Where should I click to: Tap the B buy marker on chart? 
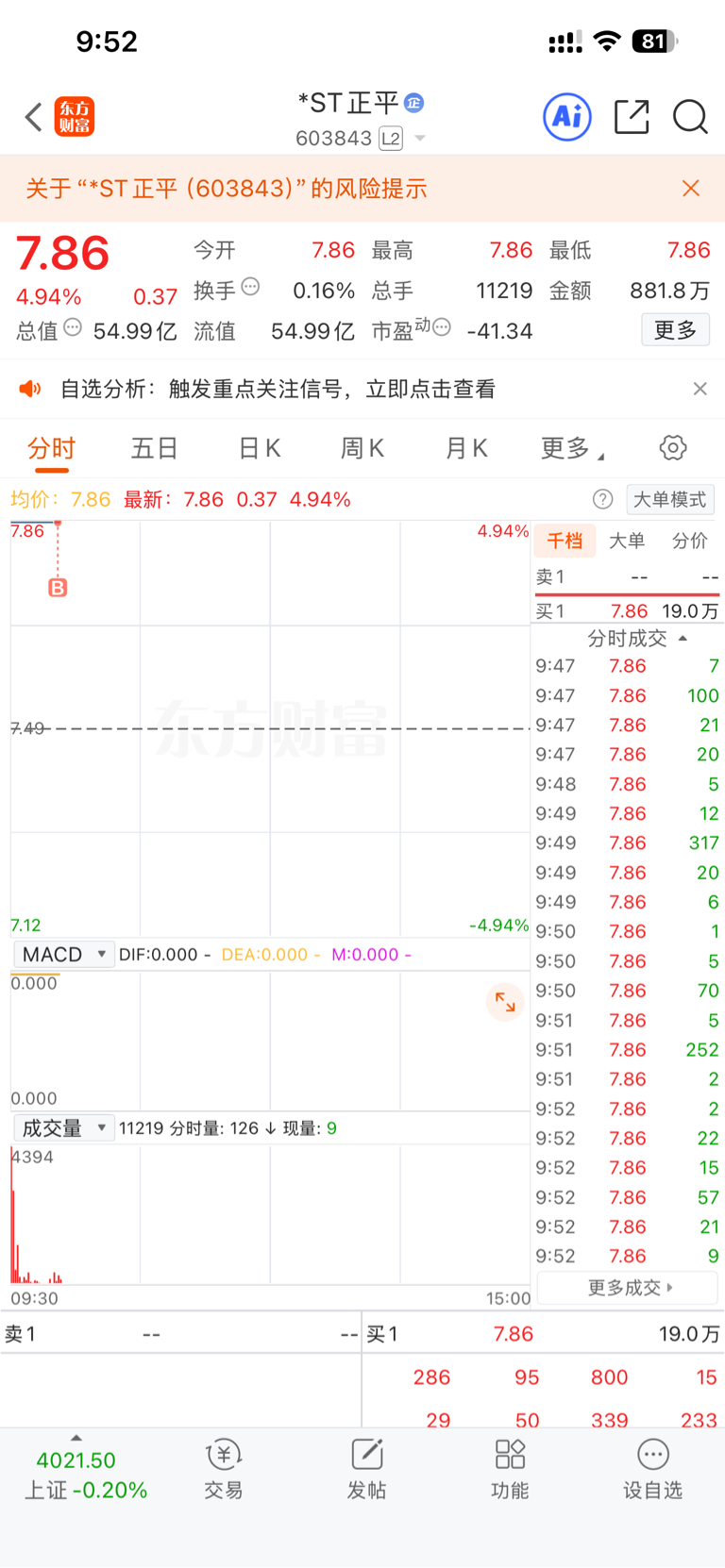click(x=58, y=588)
